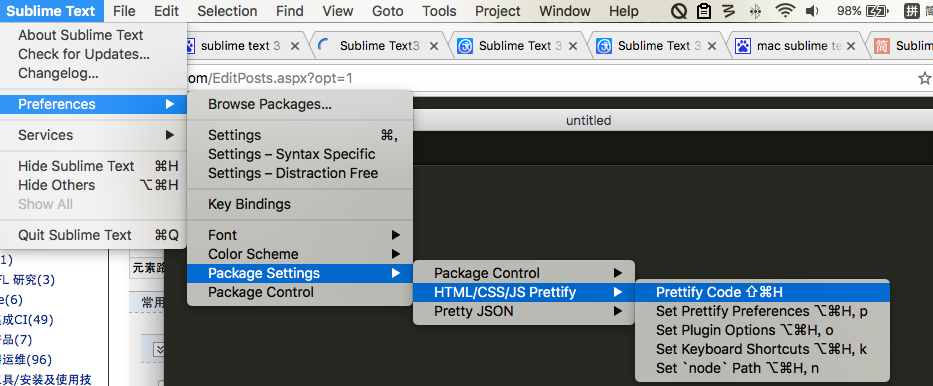This screenshot has width=933, height=386.
Task: Click the browser address bar URL
Action: coord(270,78)
